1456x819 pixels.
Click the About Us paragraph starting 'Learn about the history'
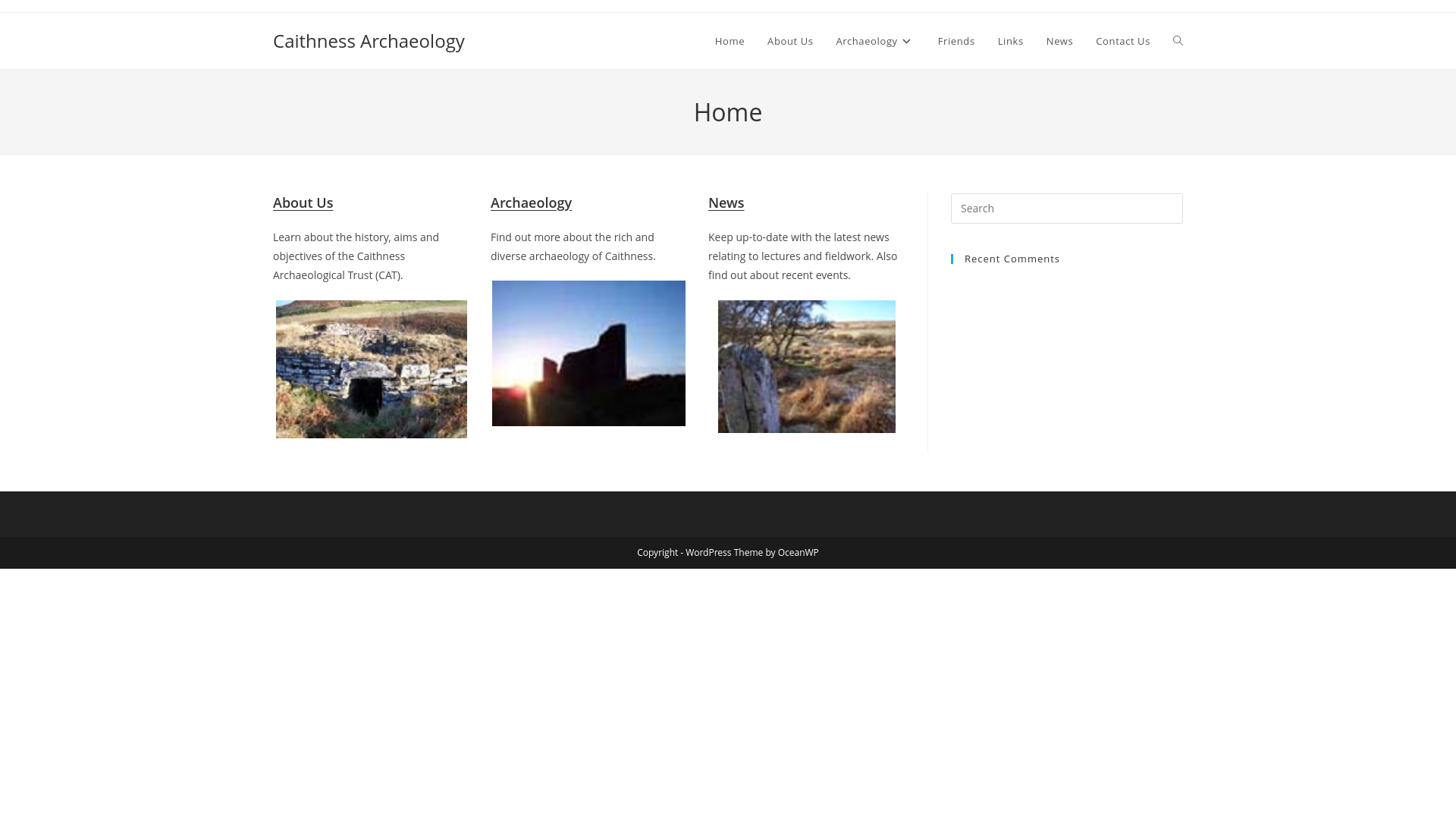(x=358, y=256)
